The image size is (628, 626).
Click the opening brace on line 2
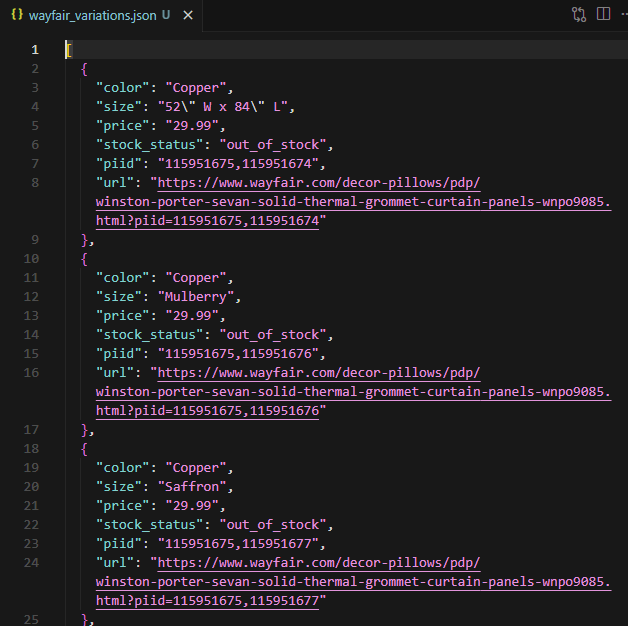pyautogui.click(x=84, y=69)
